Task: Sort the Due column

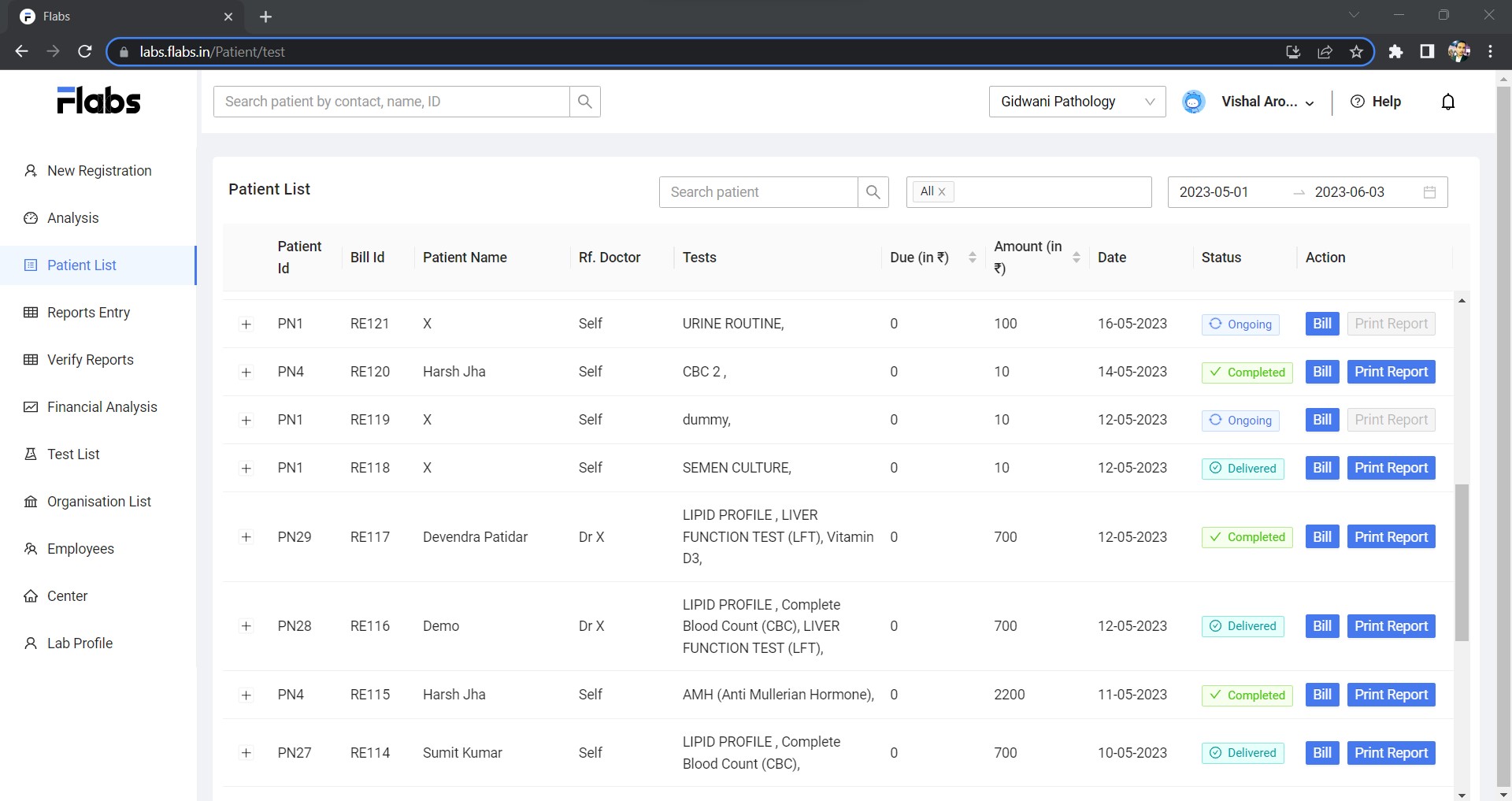Action: pos(972,257)
